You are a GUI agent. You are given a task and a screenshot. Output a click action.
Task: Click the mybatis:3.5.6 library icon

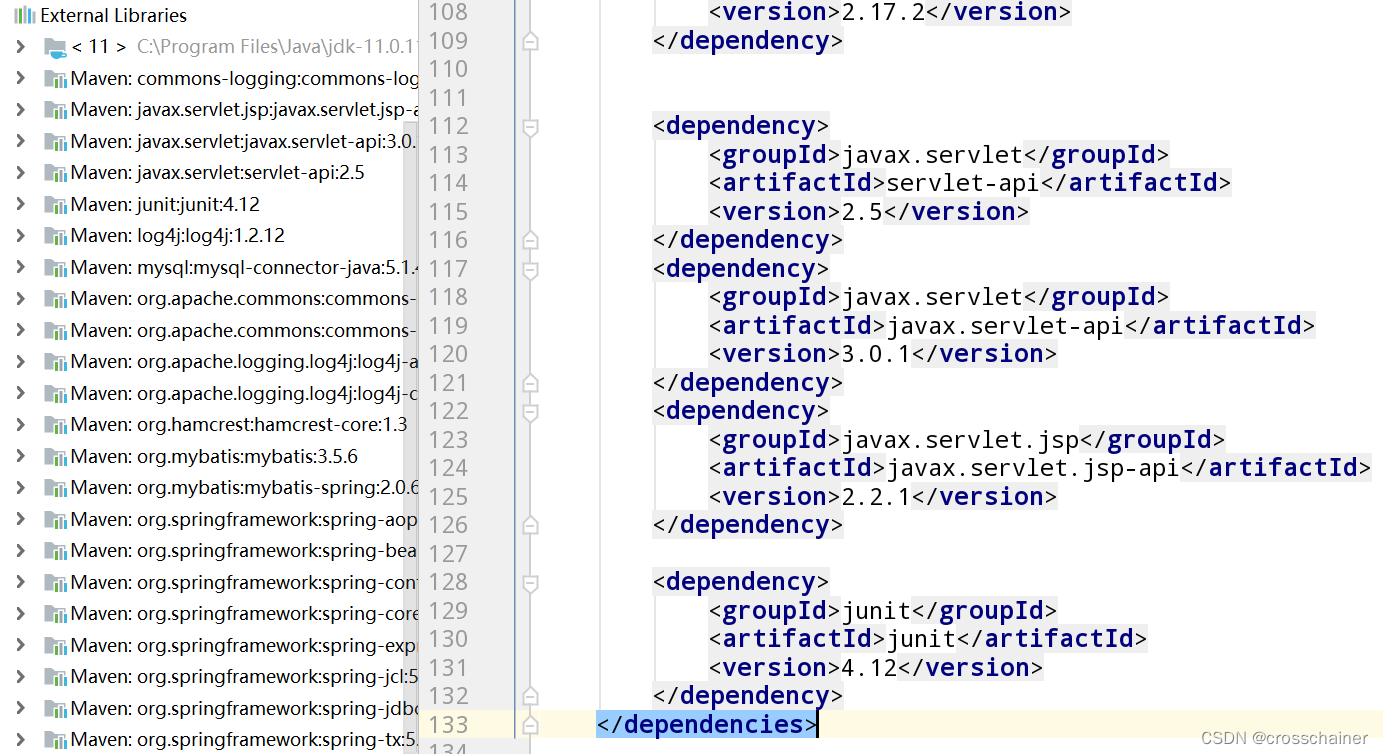point(55,457)
